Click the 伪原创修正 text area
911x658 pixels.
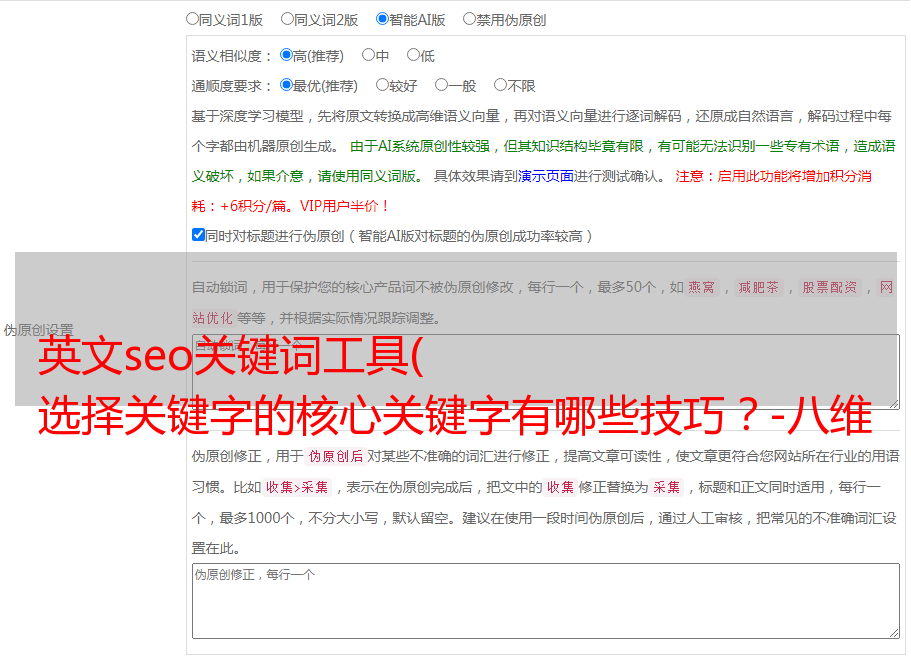click(546, 601)
